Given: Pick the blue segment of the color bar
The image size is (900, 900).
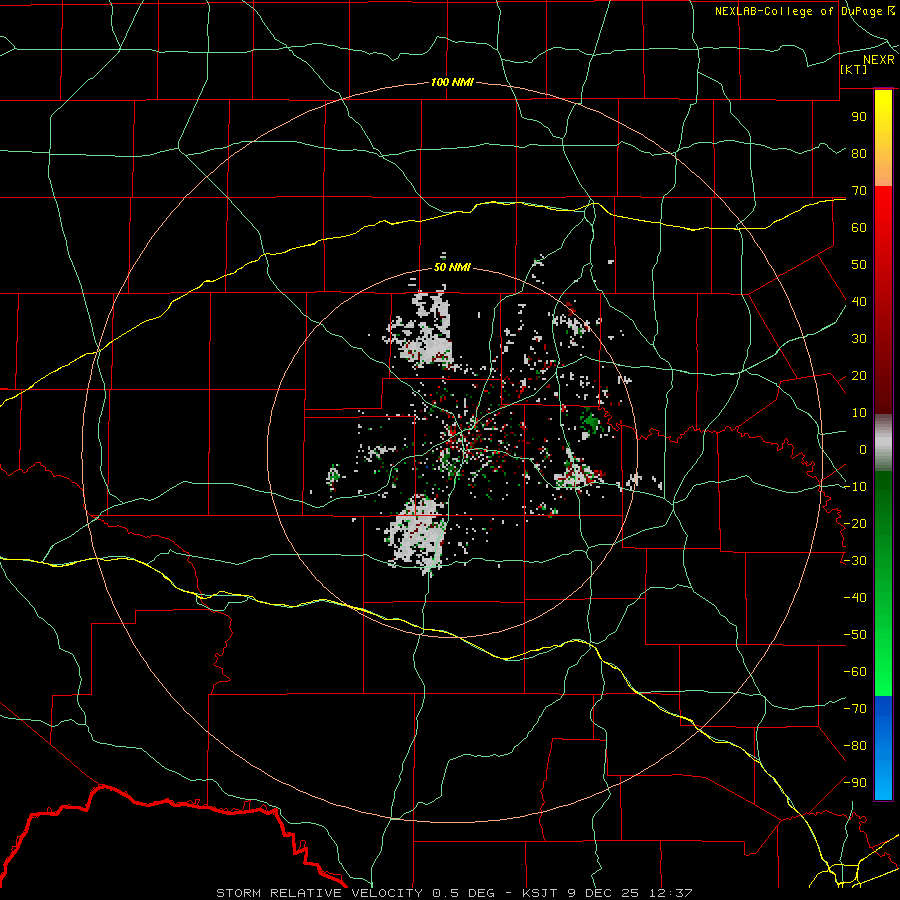Looking at the screenshot, I should (x=883, y=748).
